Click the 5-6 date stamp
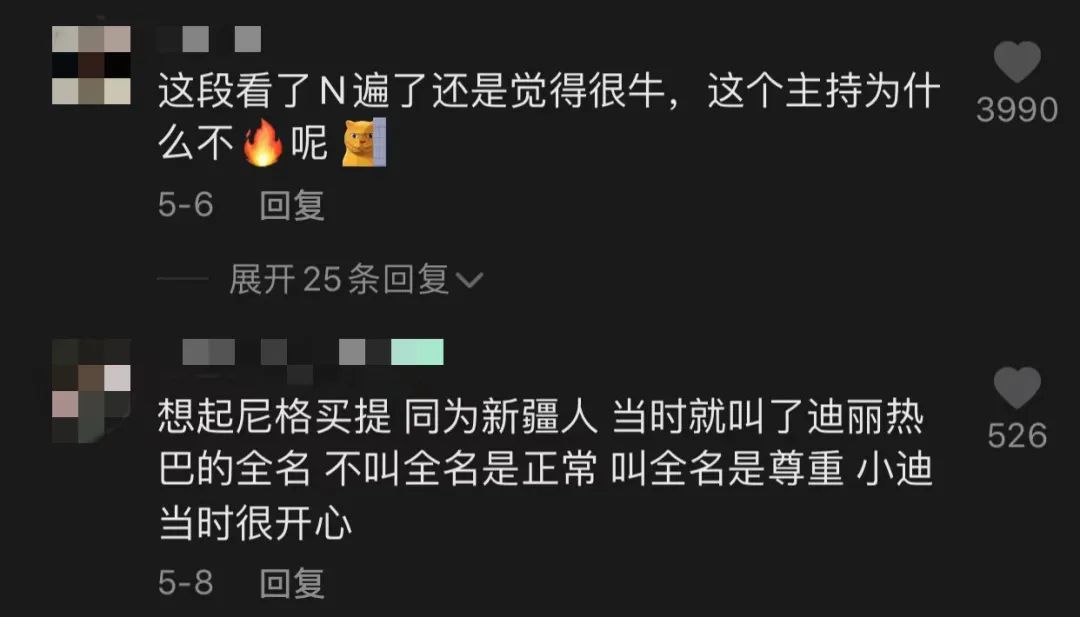1080x617 pixels. (x=186, y=205)
